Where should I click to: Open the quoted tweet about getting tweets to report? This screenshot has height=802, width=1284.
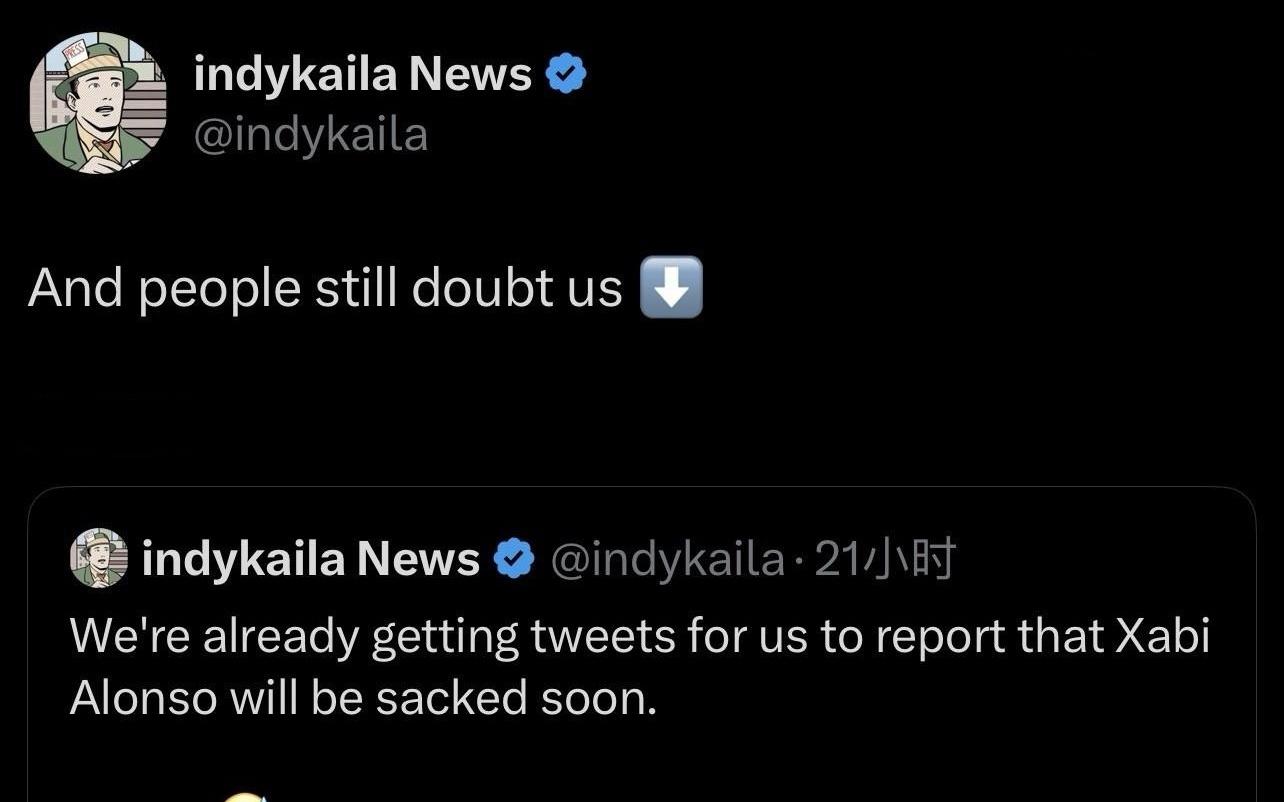[640, 665]
